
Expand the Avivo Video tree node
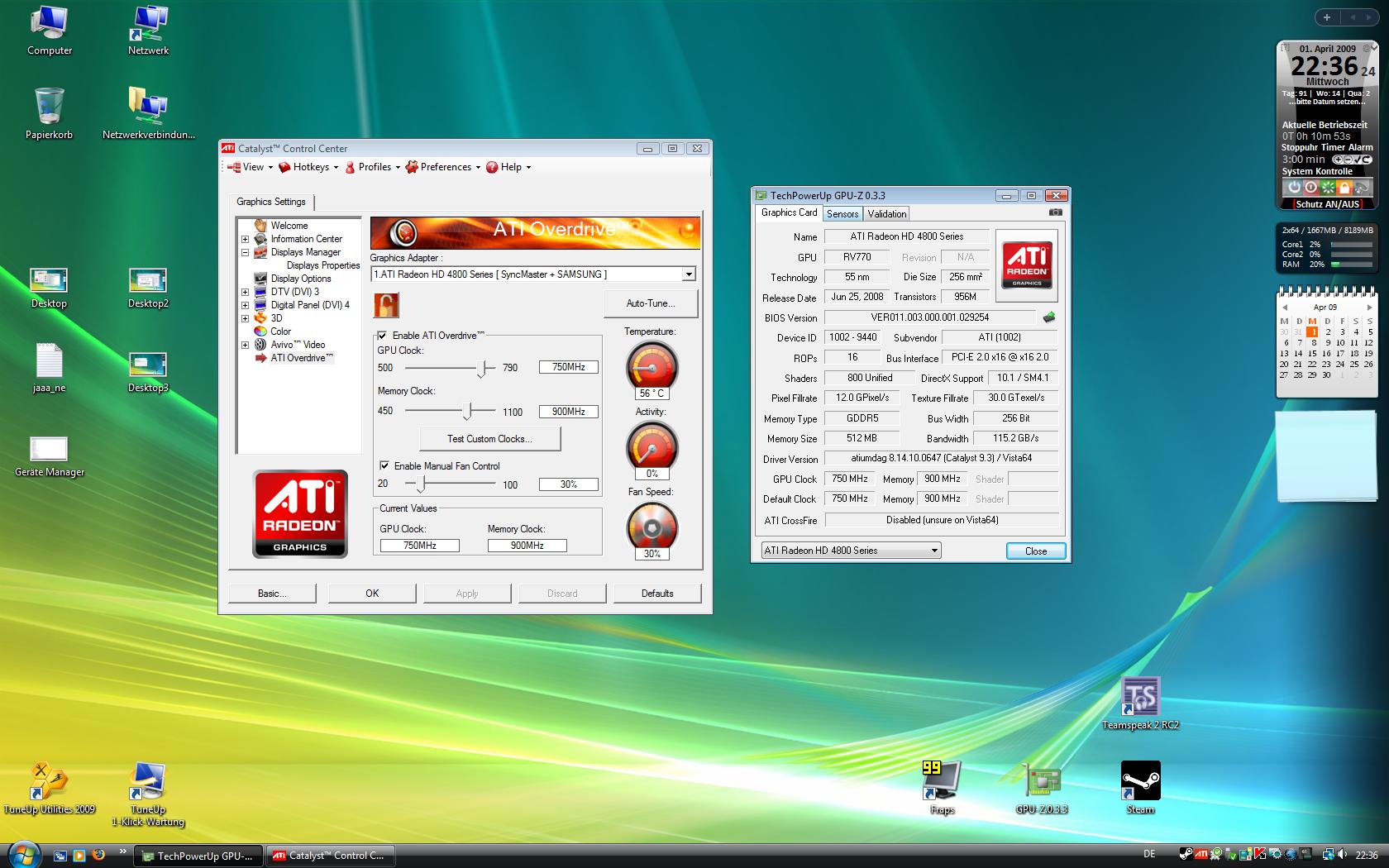point(245,345)
